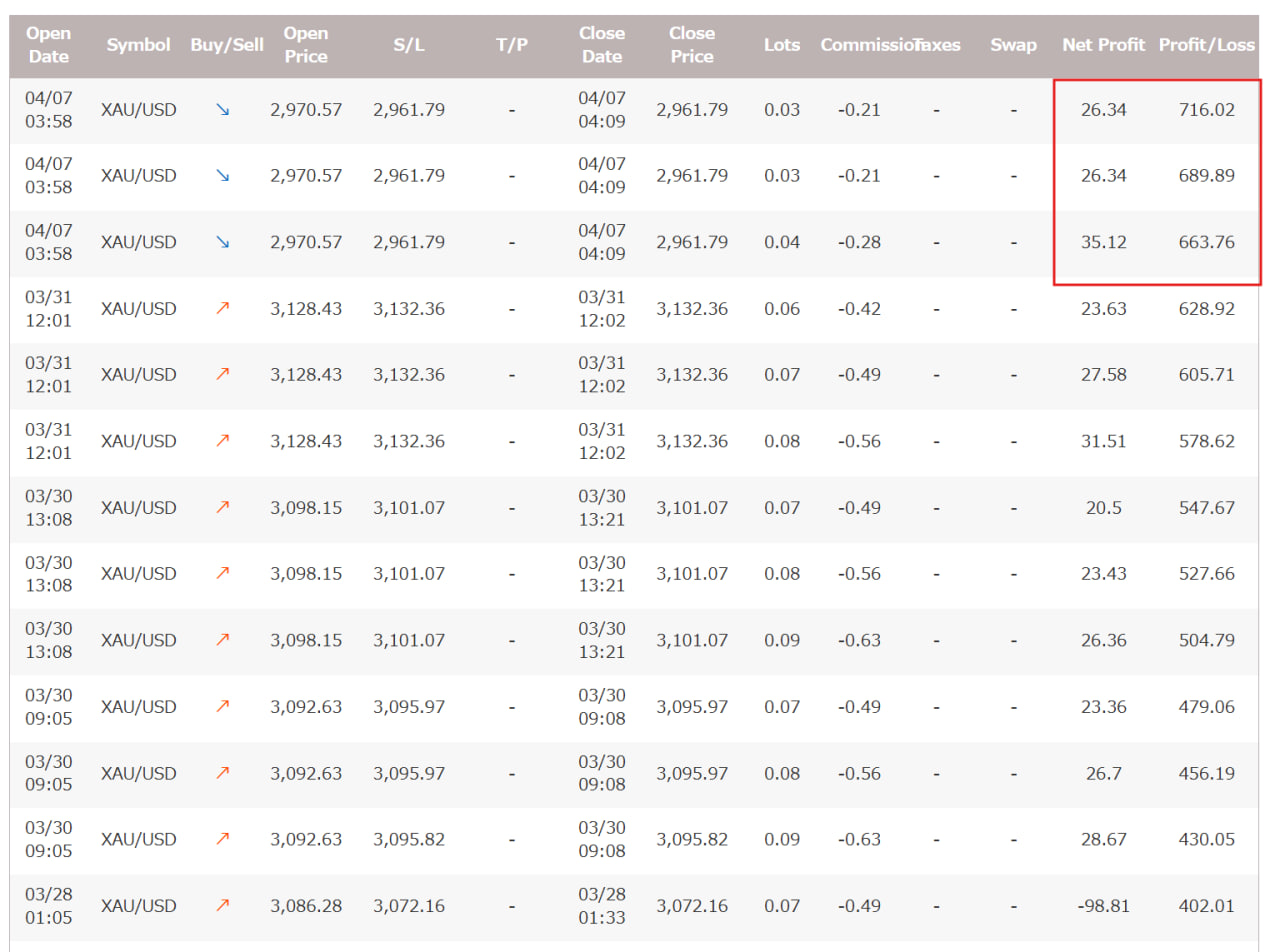
Task: Click the sell arrow in the 663.76 profit row
Action: point(223,242)
